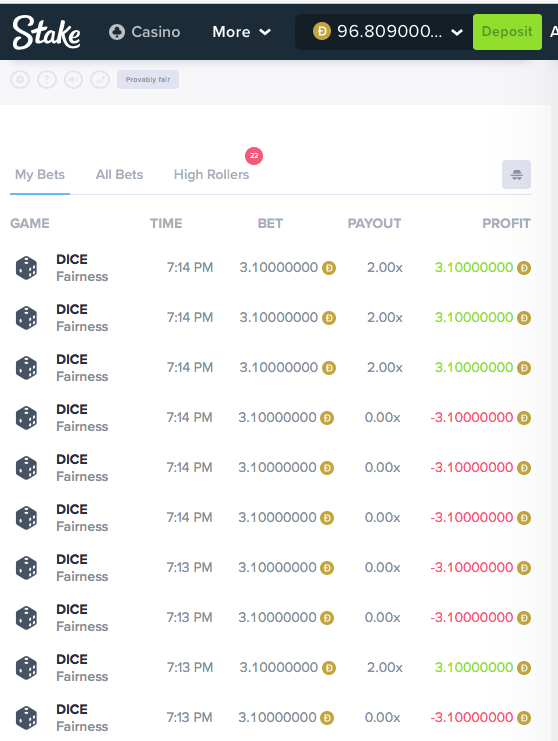Mute game sound via speaker icon

pos(73,79)
